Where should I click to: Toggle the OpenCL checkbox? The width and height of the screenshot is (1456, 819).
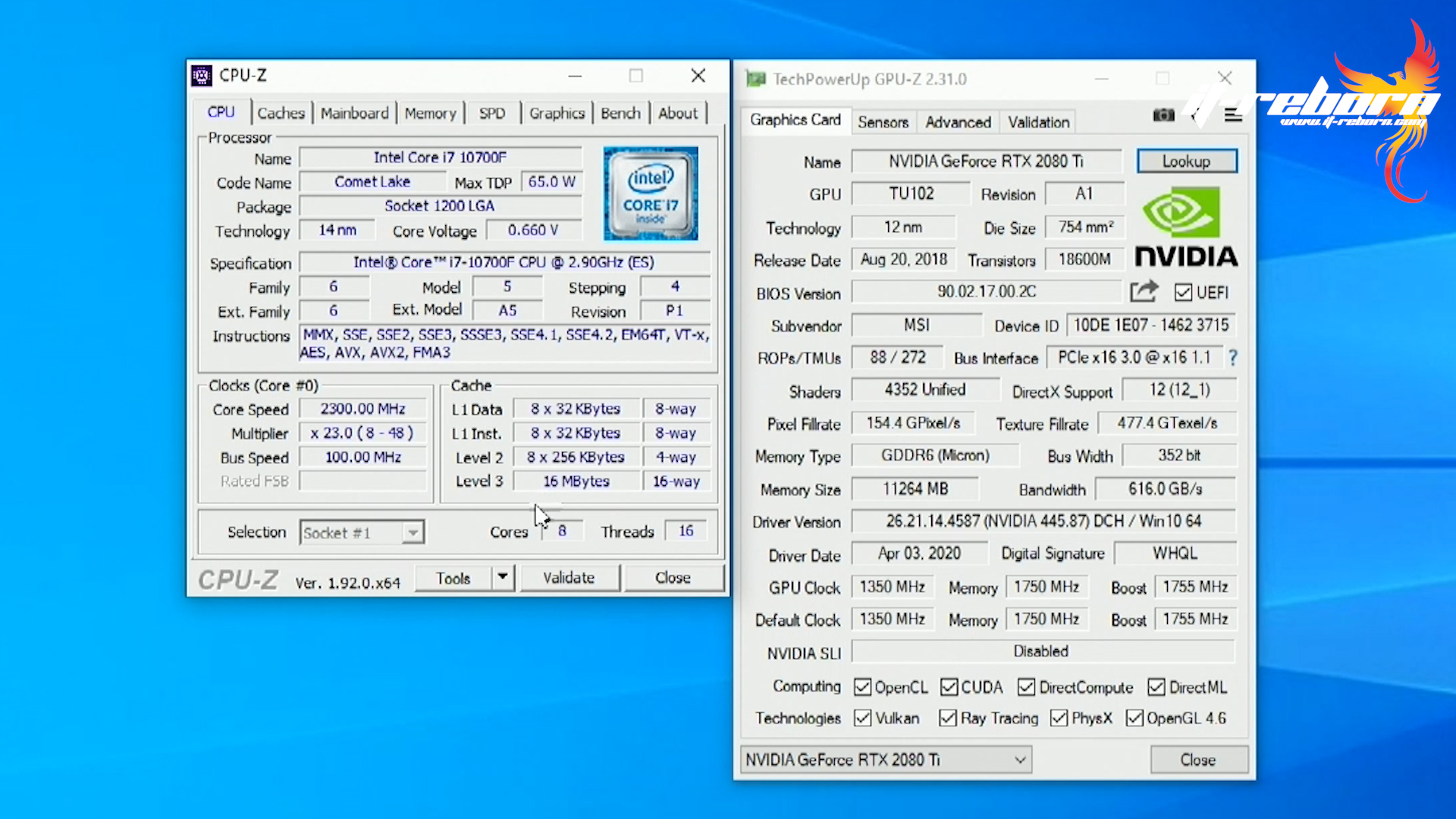click(862, 687)
